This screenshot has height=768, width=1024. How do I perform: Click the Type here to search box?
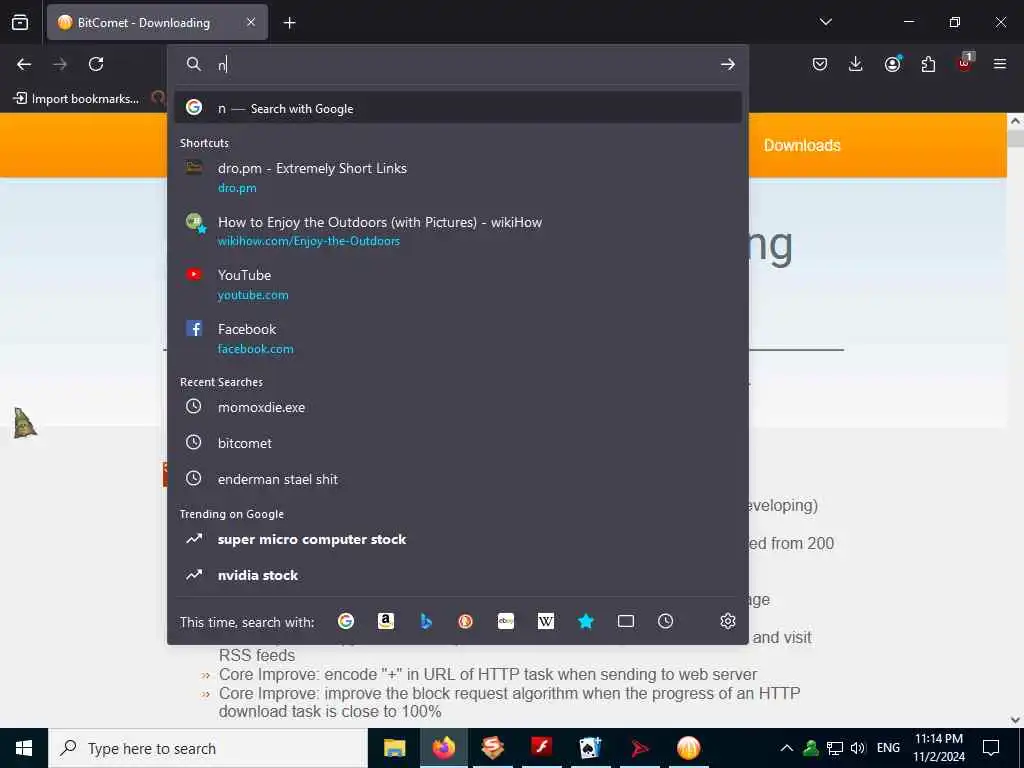208,748
